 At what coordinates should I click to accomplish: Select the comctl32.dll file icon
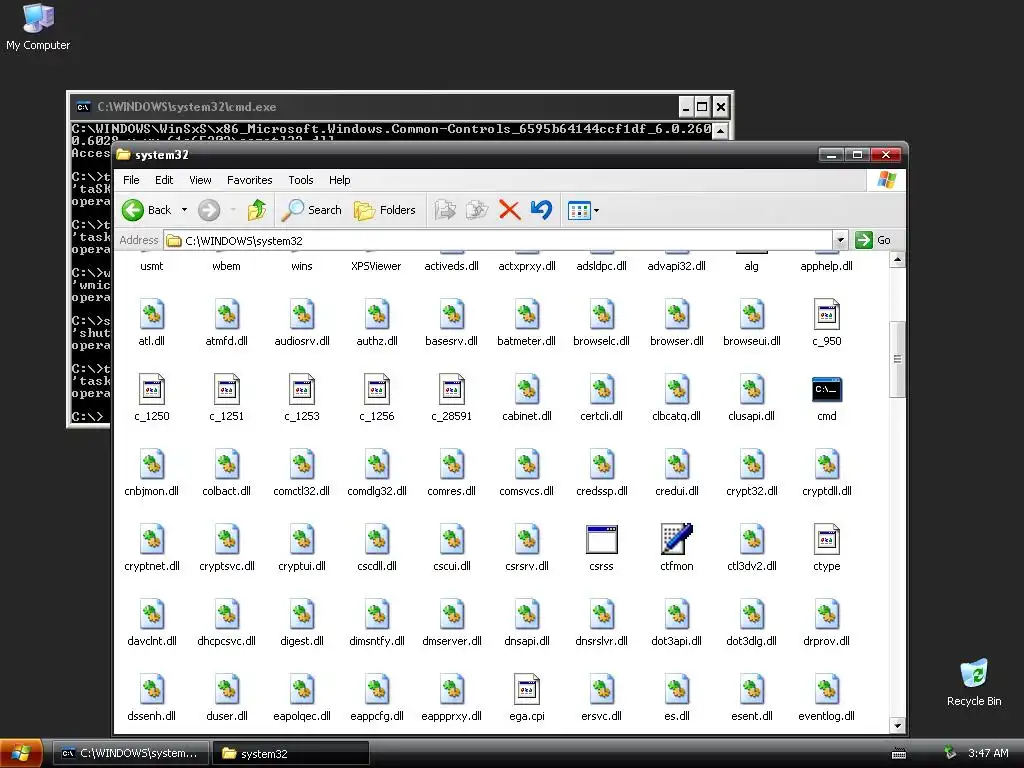[302, 465]
